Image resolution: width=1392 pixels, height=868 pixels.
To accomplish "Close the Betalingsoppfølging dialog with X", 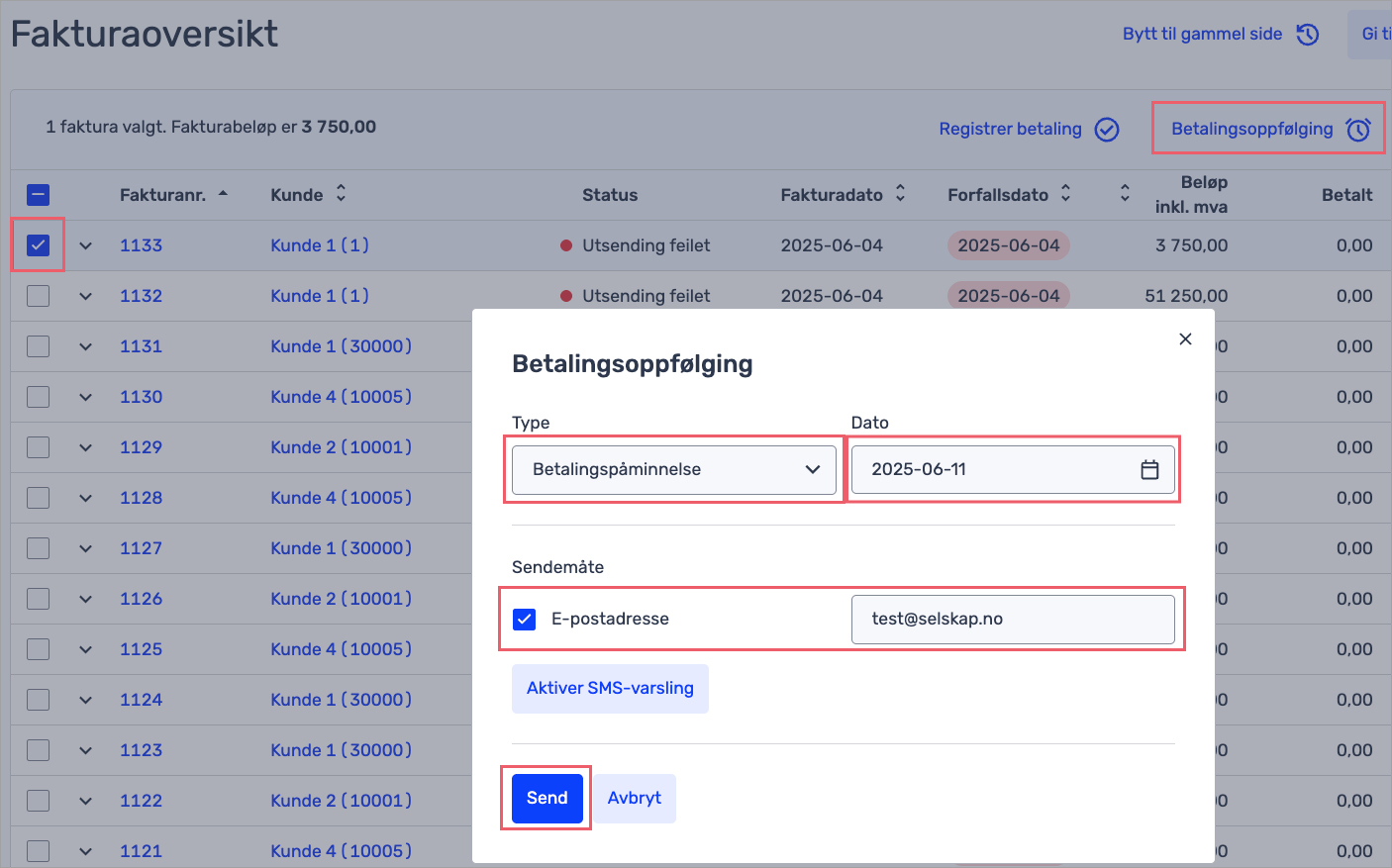I will 1185,339.
